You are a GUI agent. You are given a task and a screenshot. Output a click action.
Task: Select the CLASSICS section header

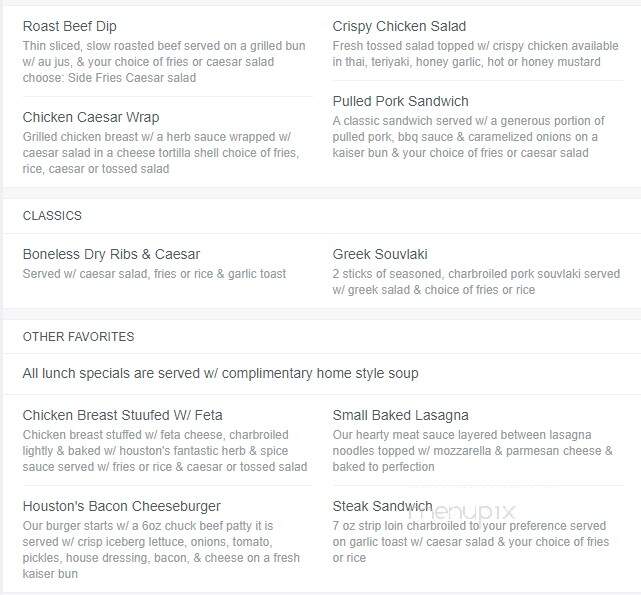[52, 216]
